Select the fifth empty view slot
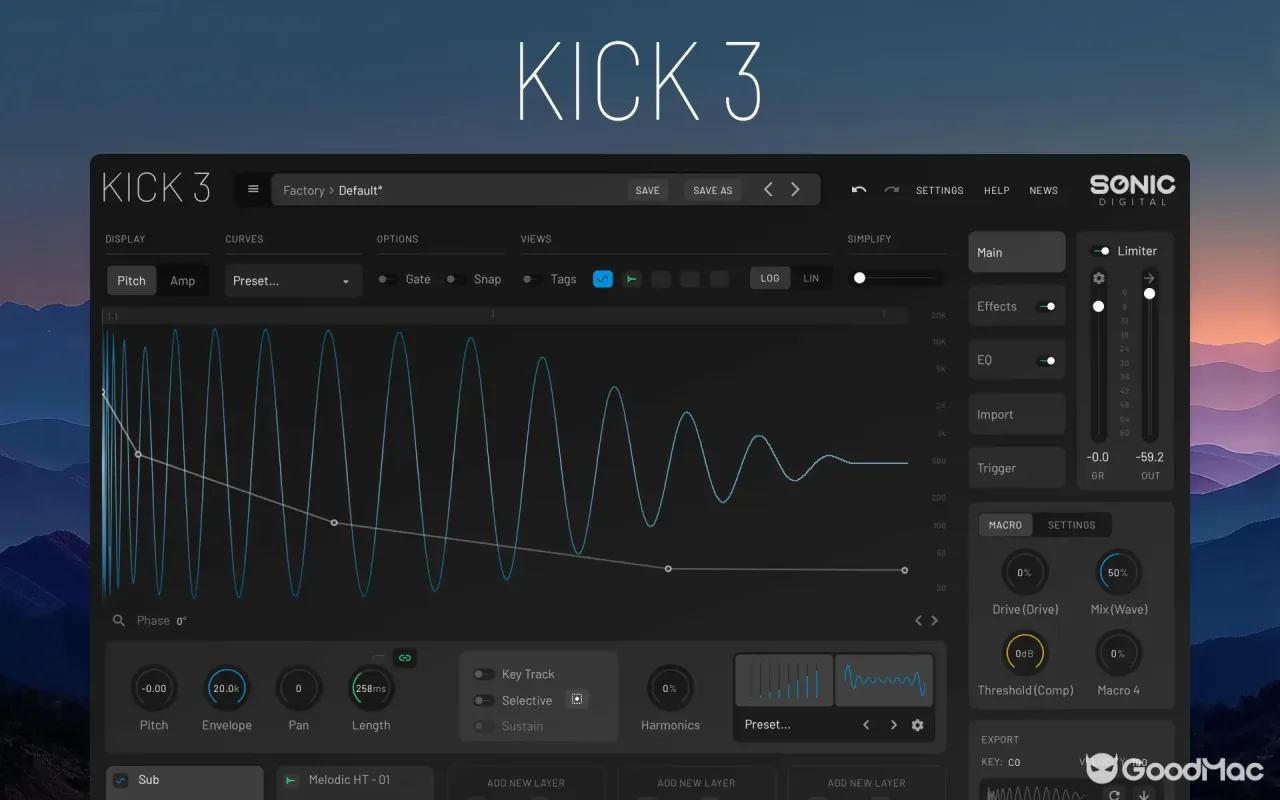This screenshot has width=1280, height=800. (x=719, y=279)
